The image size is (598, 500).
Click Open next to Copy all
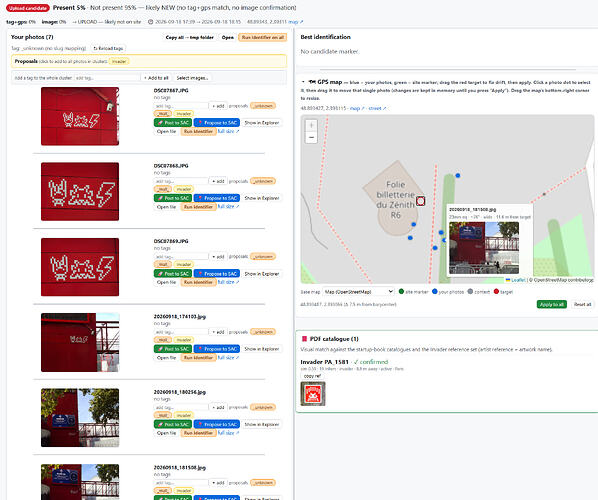pos(228,37)
